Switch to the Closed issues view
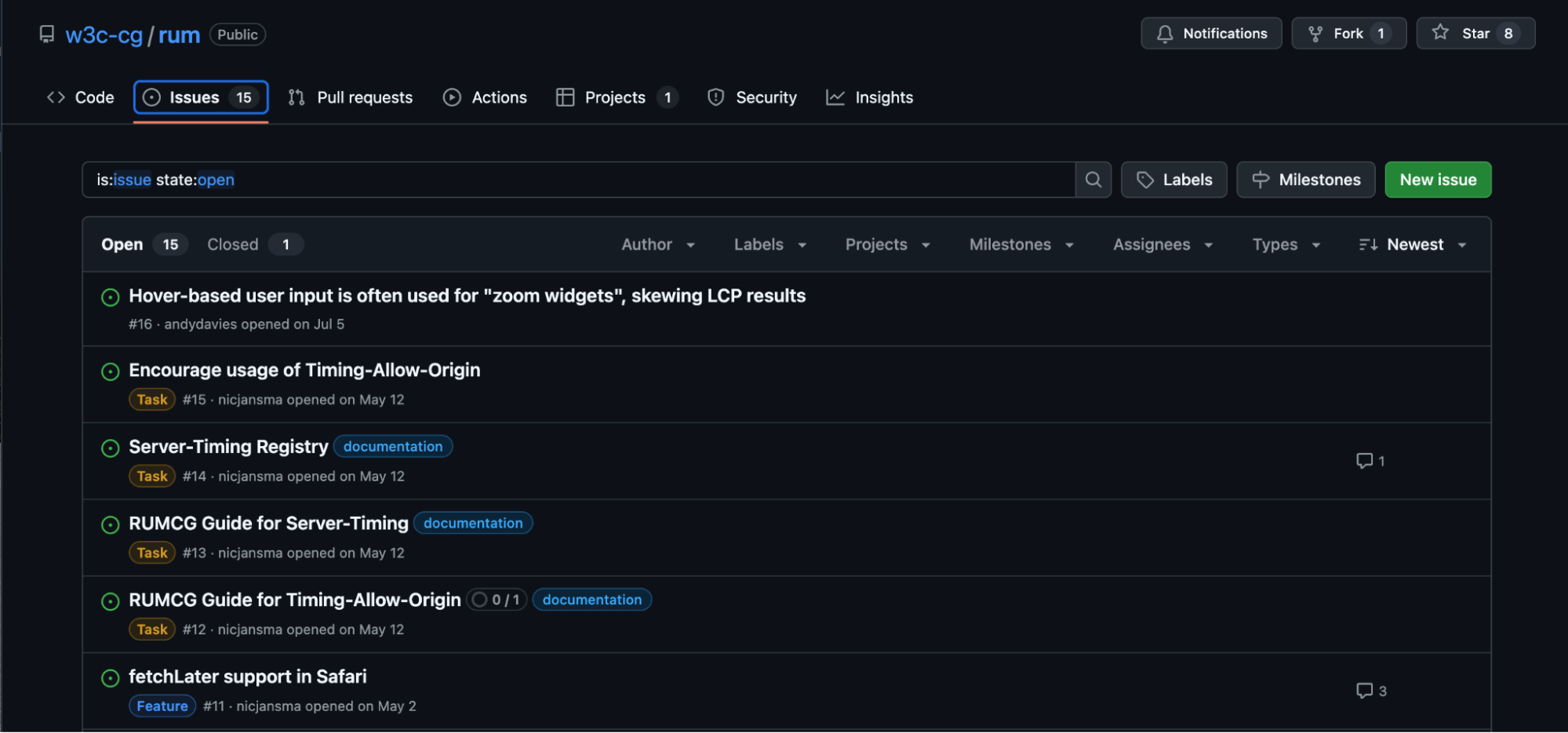 pos(232,244)
